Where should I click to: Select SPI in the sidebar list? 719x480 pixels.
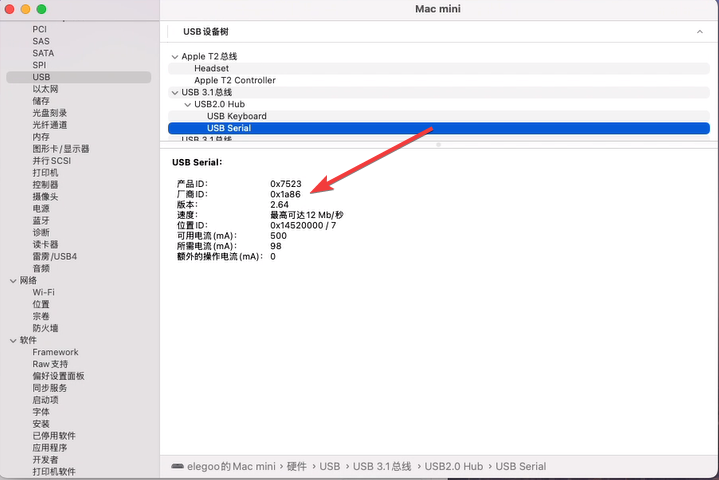(x=39, y=65)
